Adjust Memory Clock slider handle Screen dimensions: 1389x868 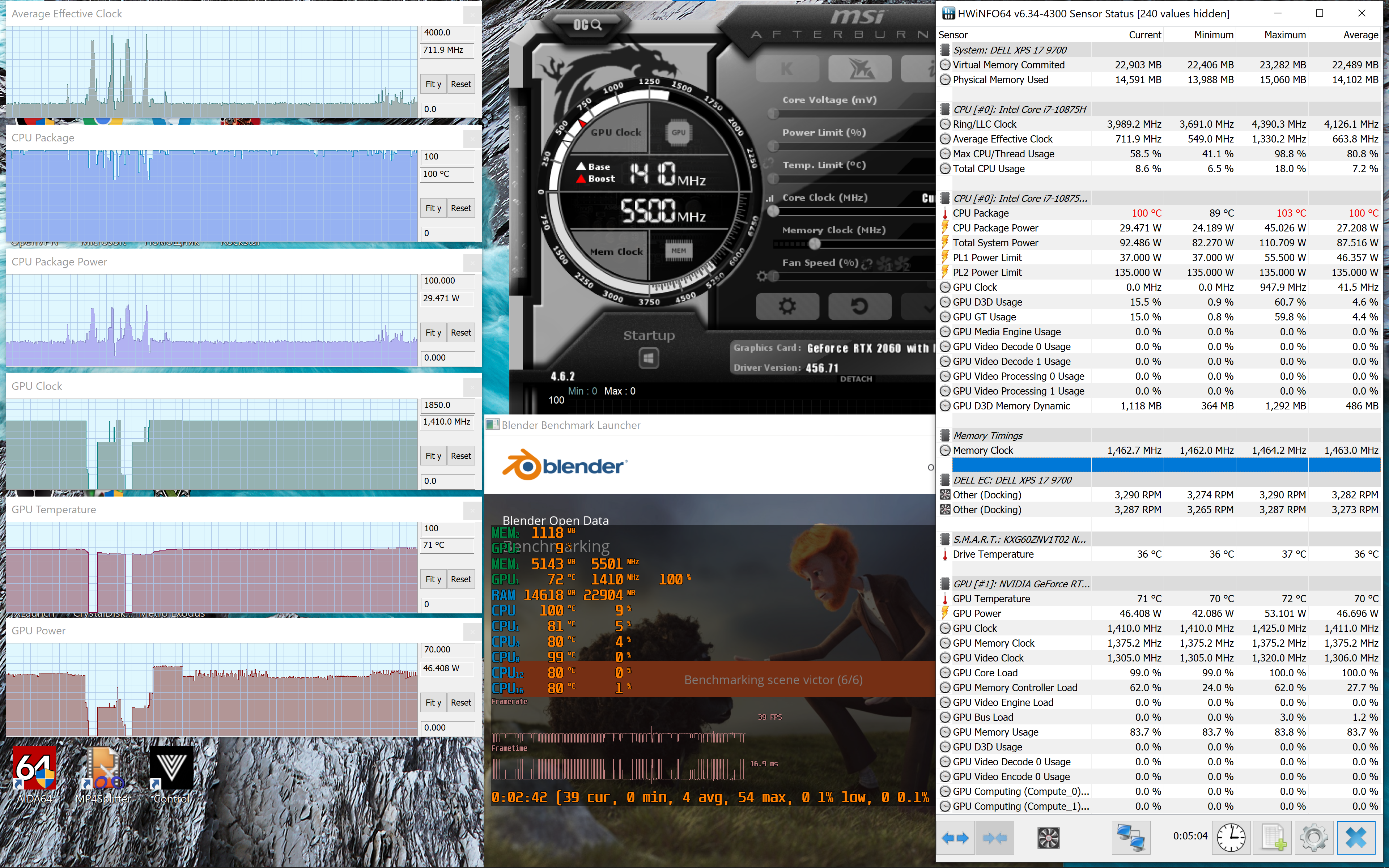coord(815,244)
